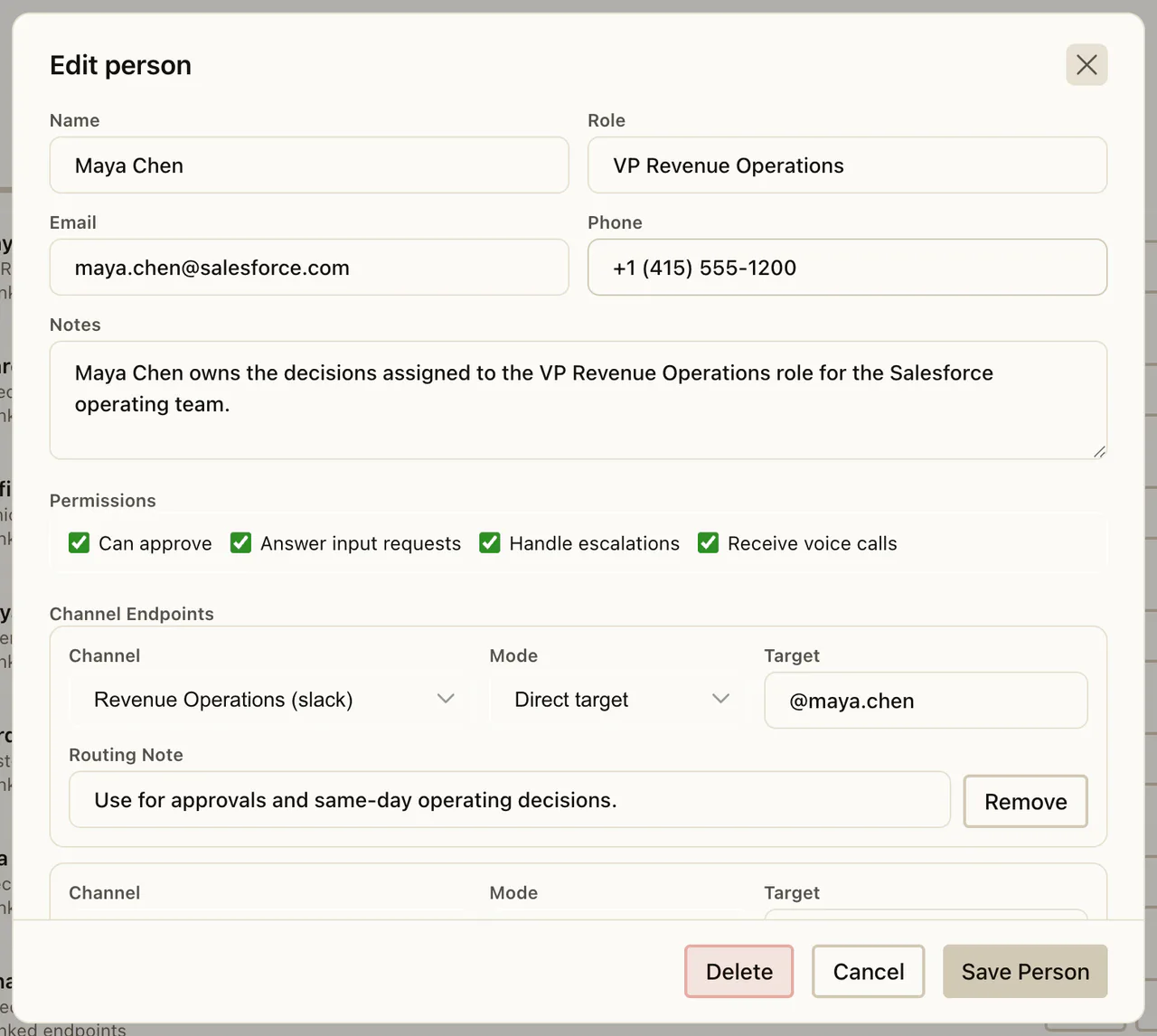Click the Notes field label
This screenshot has height=1036, width=1157.
75,325
